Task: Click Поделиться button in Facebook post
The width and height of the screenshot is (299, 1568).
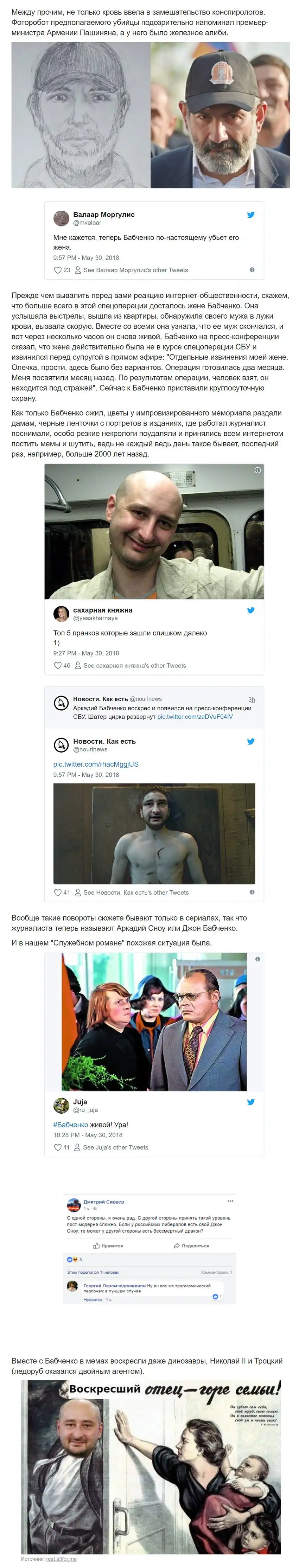Action: (x=191, y=1246)
